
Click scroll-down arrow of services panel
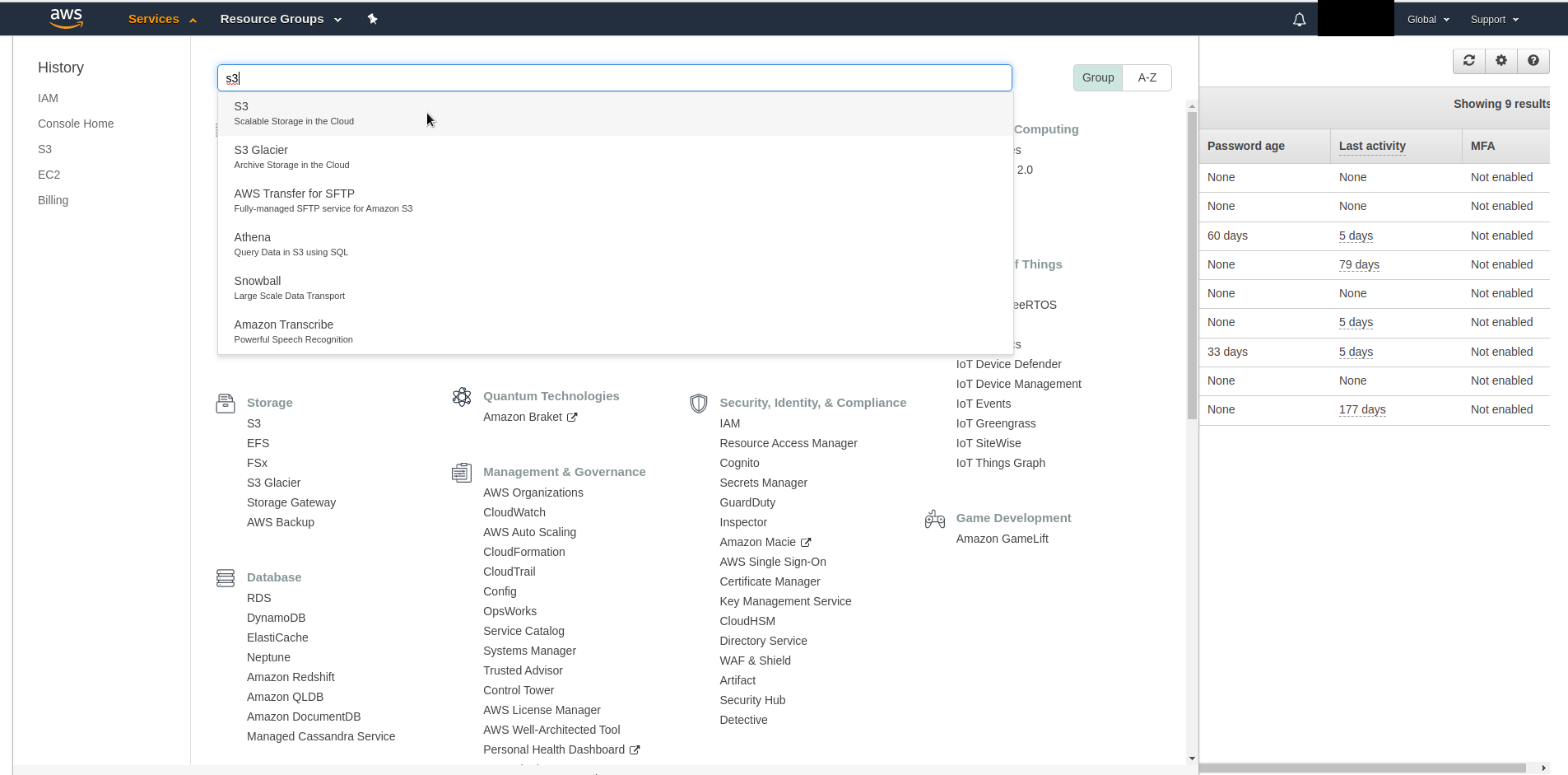(x=1192, y=759)
